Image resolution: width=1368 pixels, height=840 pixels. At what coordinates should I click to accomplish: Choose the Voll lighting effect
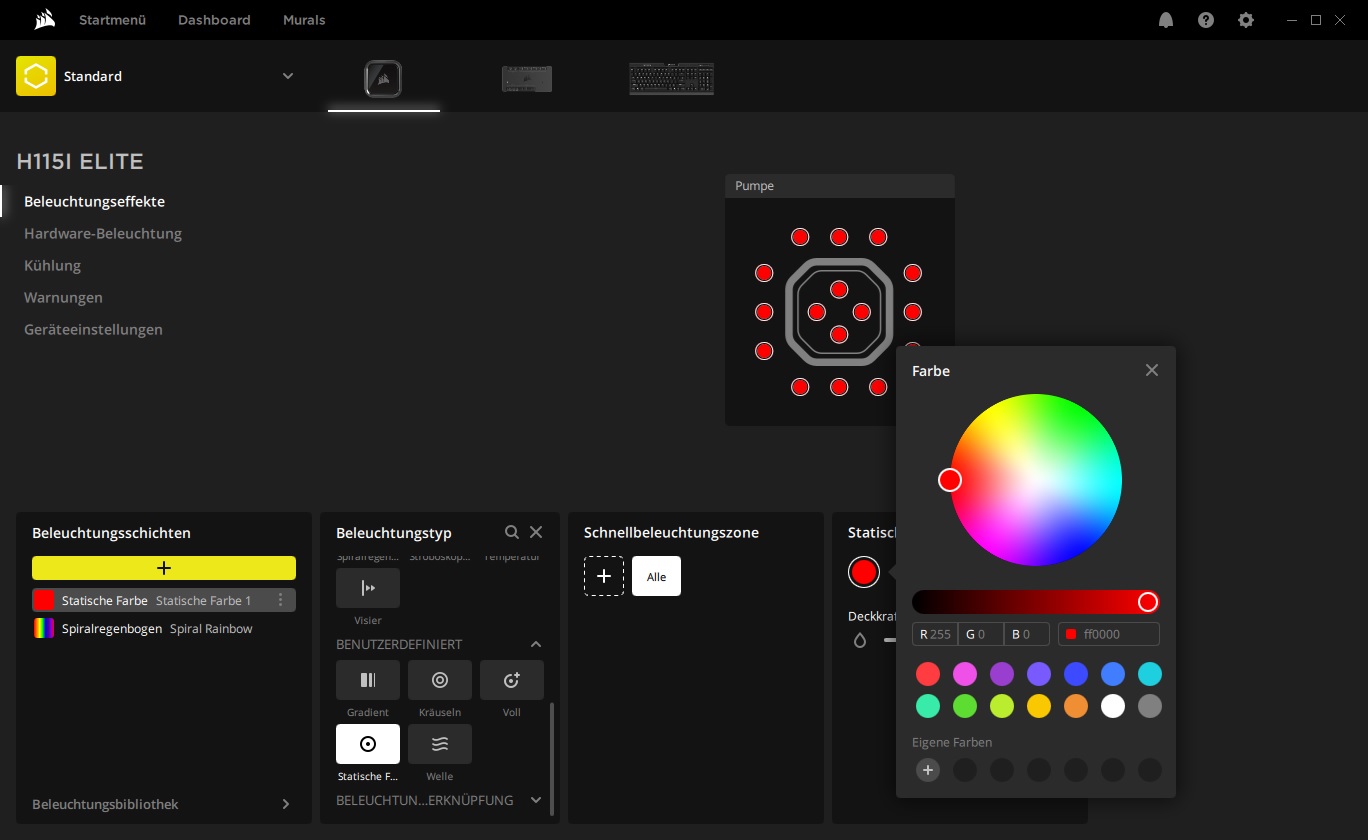pos(512,680)
